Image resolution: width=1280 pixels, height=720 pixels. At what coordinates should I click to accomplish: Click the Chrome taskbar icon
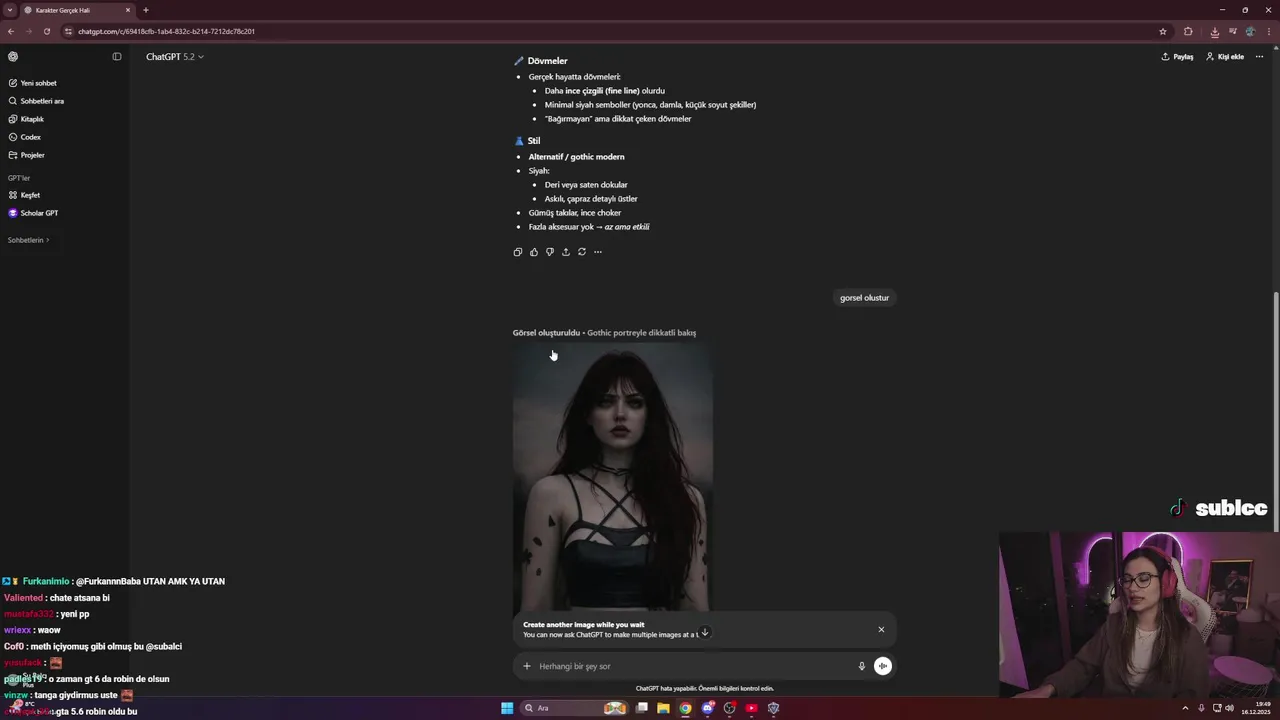pos(685,708)
